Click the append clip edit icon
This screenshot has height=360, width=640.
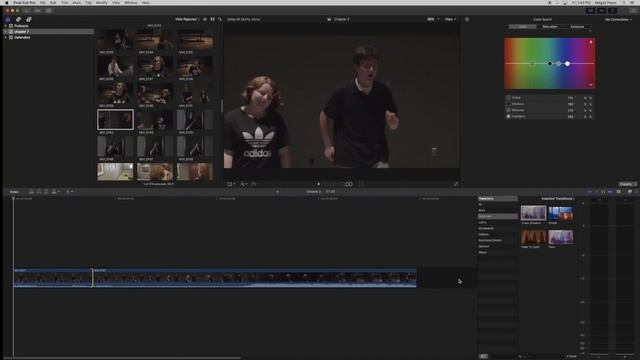(x=46, y=192)
